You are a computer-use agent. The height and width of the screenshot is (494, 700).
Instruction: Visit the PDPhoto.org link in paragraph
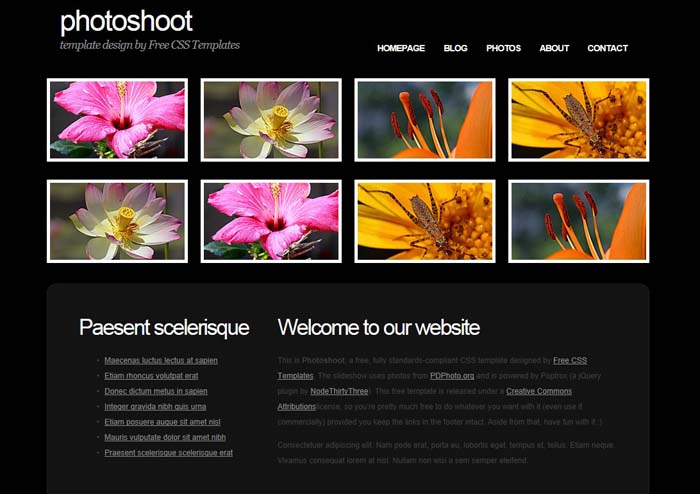pyautogui.click(x=452, y=376)
